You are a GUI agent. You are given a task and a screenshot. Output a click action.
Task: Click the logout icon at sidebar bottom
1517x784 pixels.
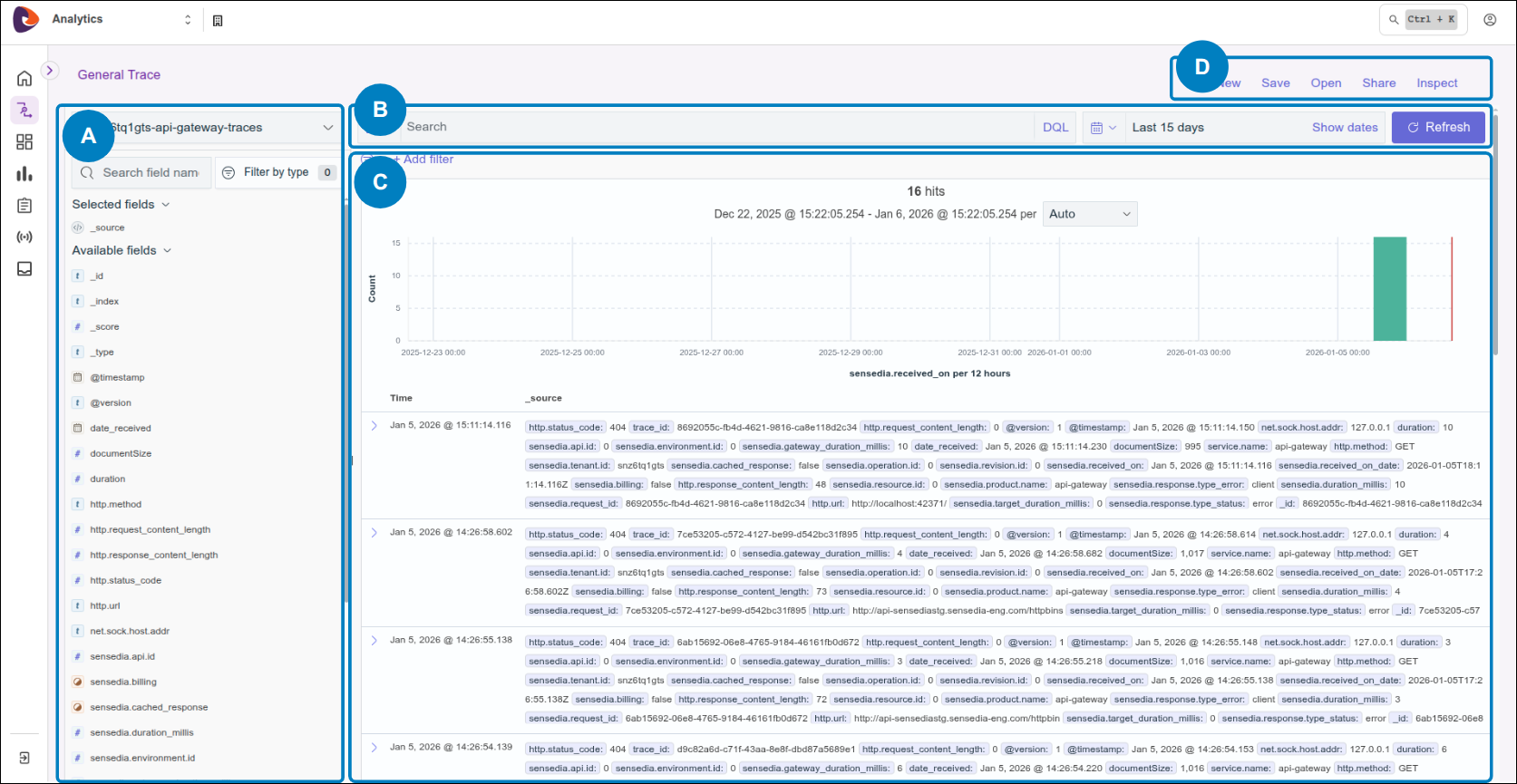pyautogui.click(x=24, y=758)
